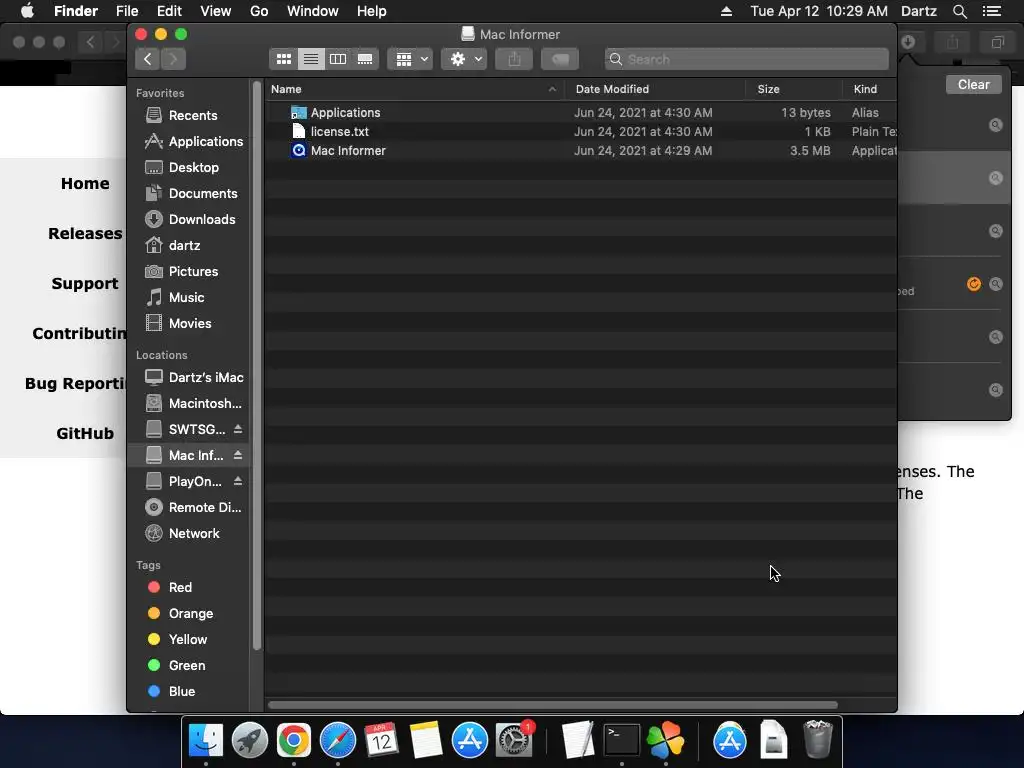Open the gear Action menu
1024x768 pixels.
click(x=464, y=59)
